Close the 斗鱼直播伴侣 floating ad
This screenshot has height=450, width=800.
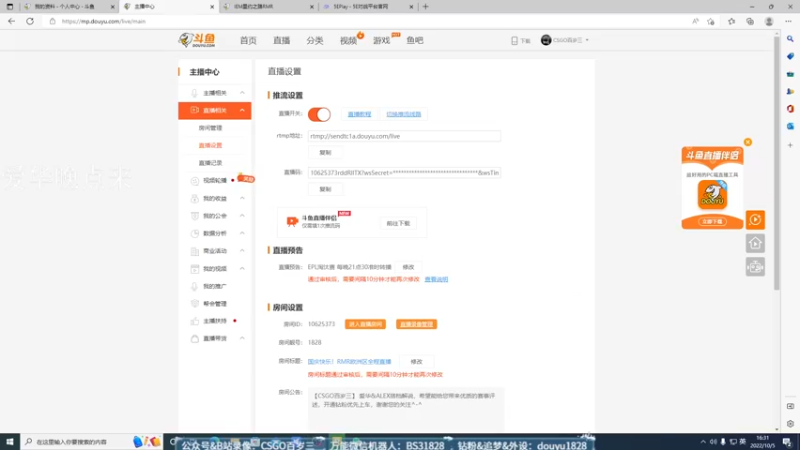(748, 142)
